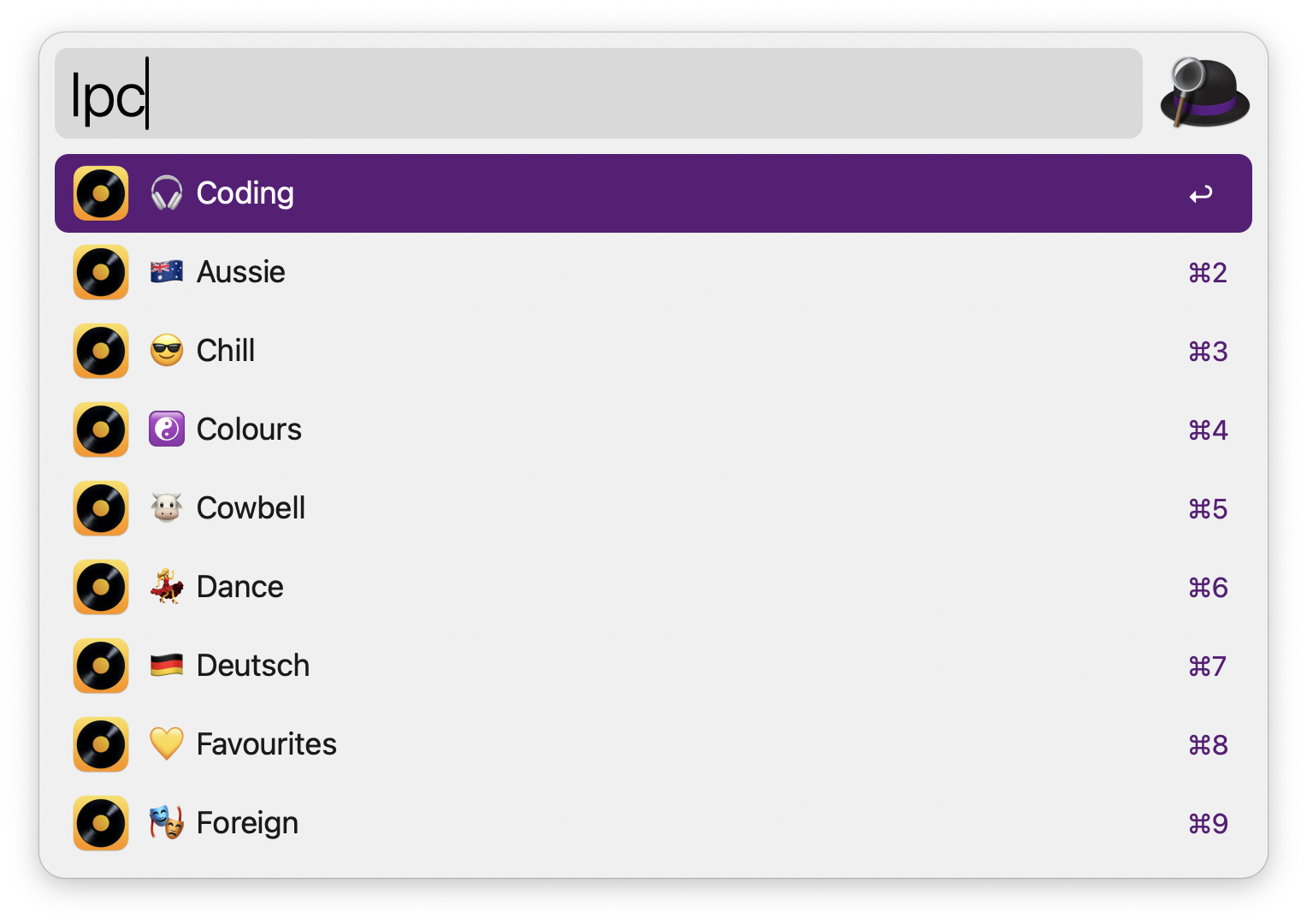
Task: Click the theatre masks icon
Action: pyautogui.click(x=167, y=823)
